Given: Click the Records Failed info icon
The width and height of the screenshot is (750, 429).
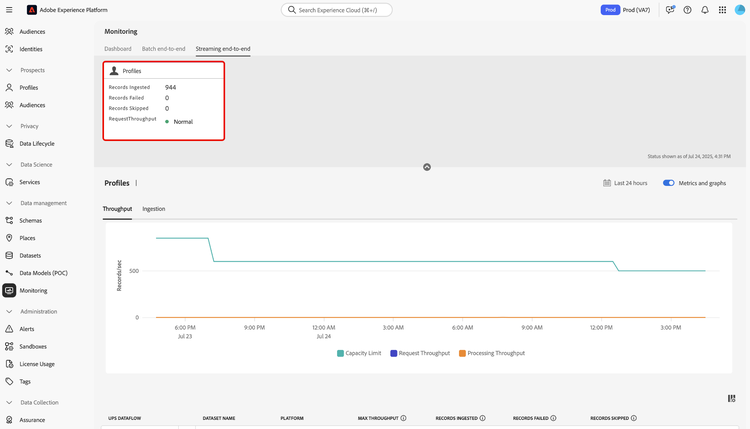Looking at the screenshot, I should point(553,418).
